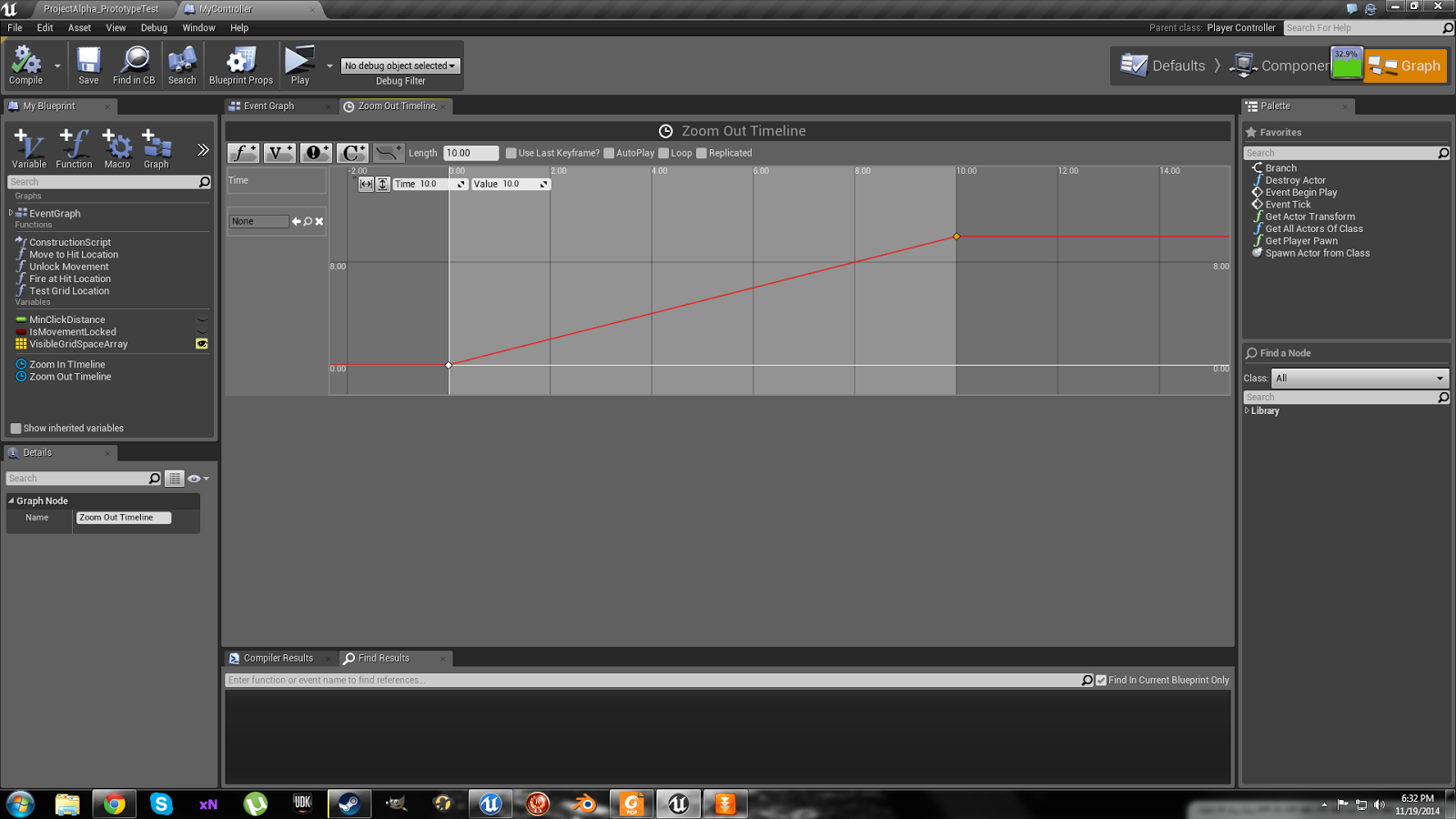
Task: Select Spawn Actor from Class favorite
Action: pos(1317,253)
